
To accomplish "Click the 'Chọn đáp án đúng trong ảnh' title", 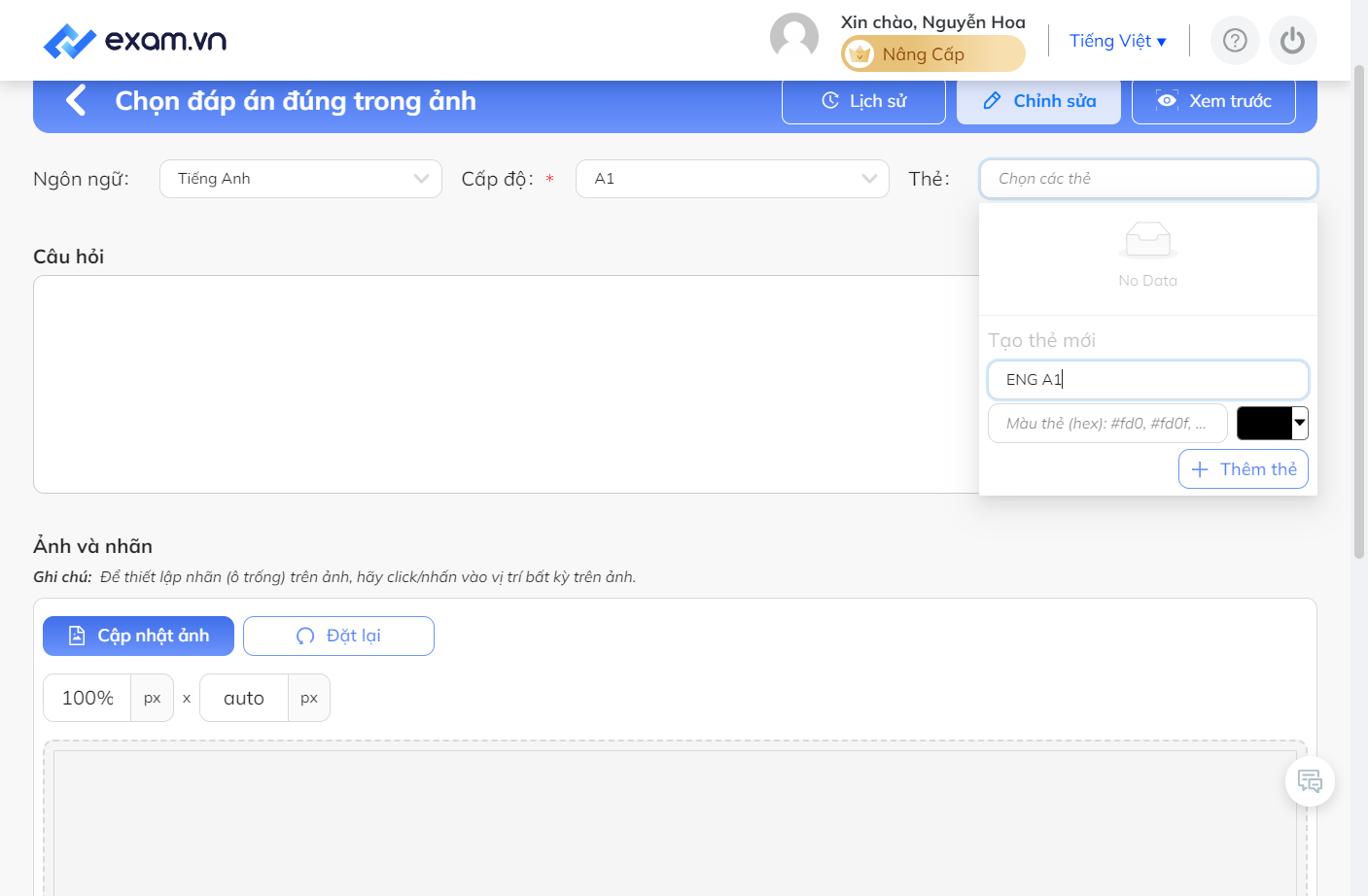I will (296, 101).
